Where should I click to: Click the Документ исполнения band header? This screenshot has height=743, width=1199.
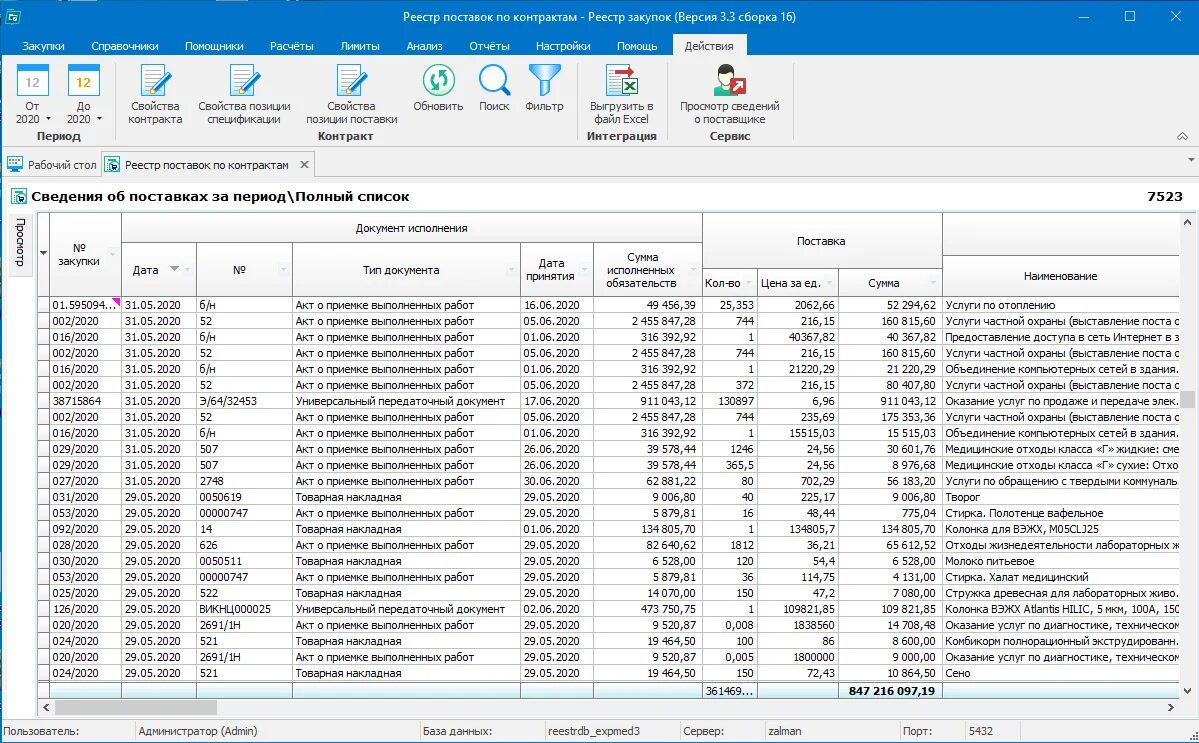click(x=411, y=228)
